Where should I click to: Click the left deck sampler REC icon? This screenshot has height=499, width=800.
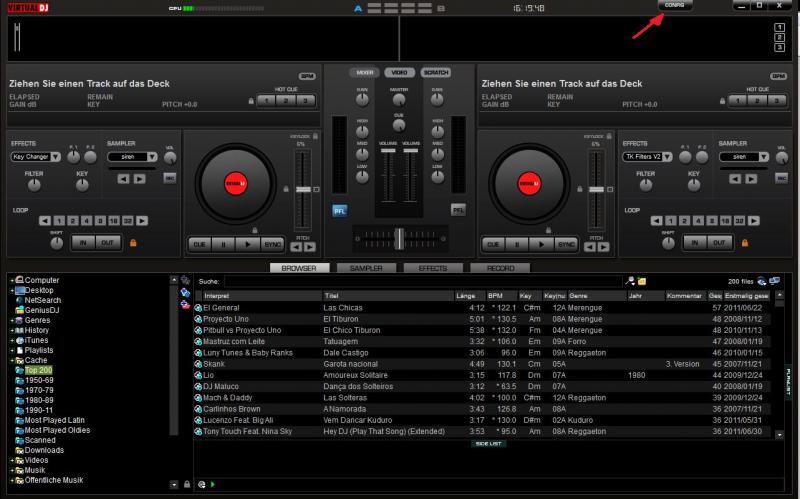click(x=170, y=178)
